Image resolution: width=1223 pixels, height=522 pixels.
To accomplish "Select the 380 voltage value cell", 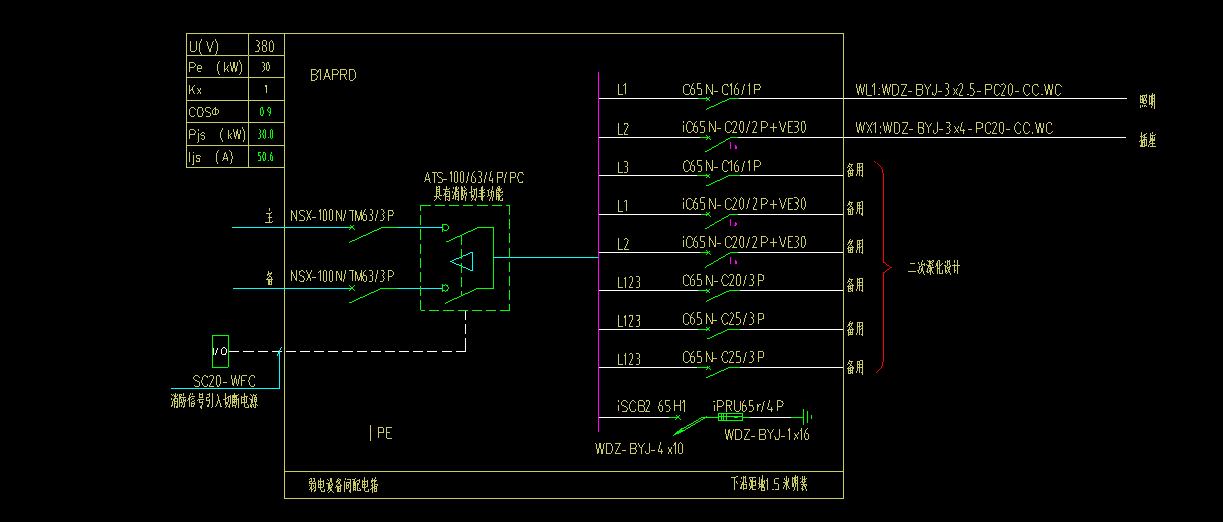I will click(265, 46).
